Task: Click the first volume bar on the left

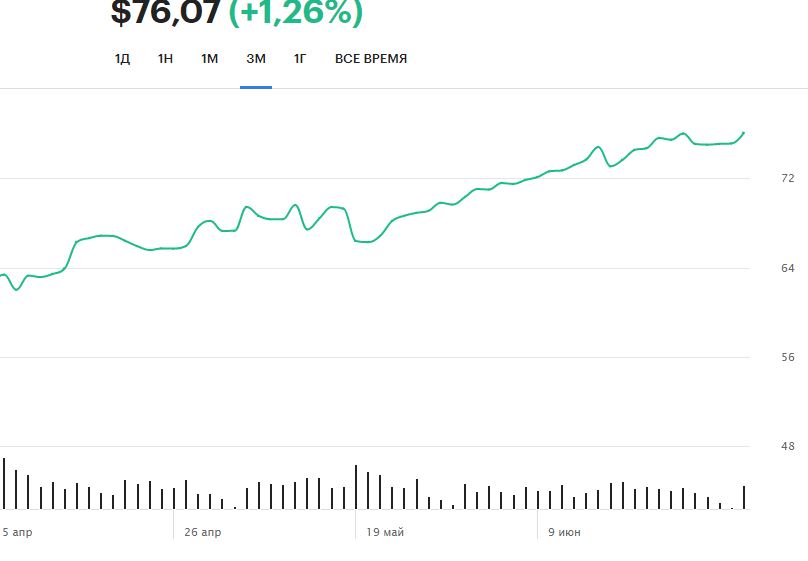Action: pyautogui.click(x=4, y=484)
